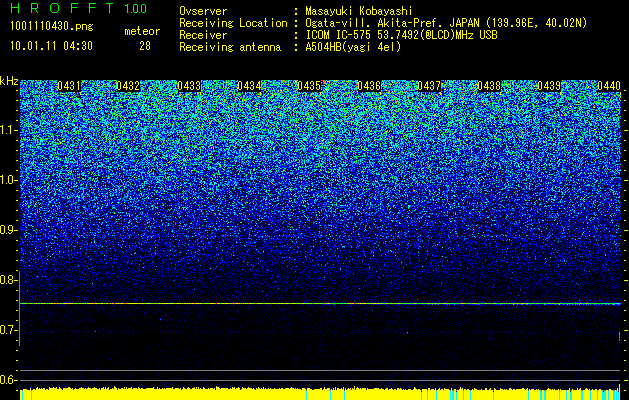This screenshot has height=400, width=629.
Task: Click the 0434 time marker
Action: point(249,86)
